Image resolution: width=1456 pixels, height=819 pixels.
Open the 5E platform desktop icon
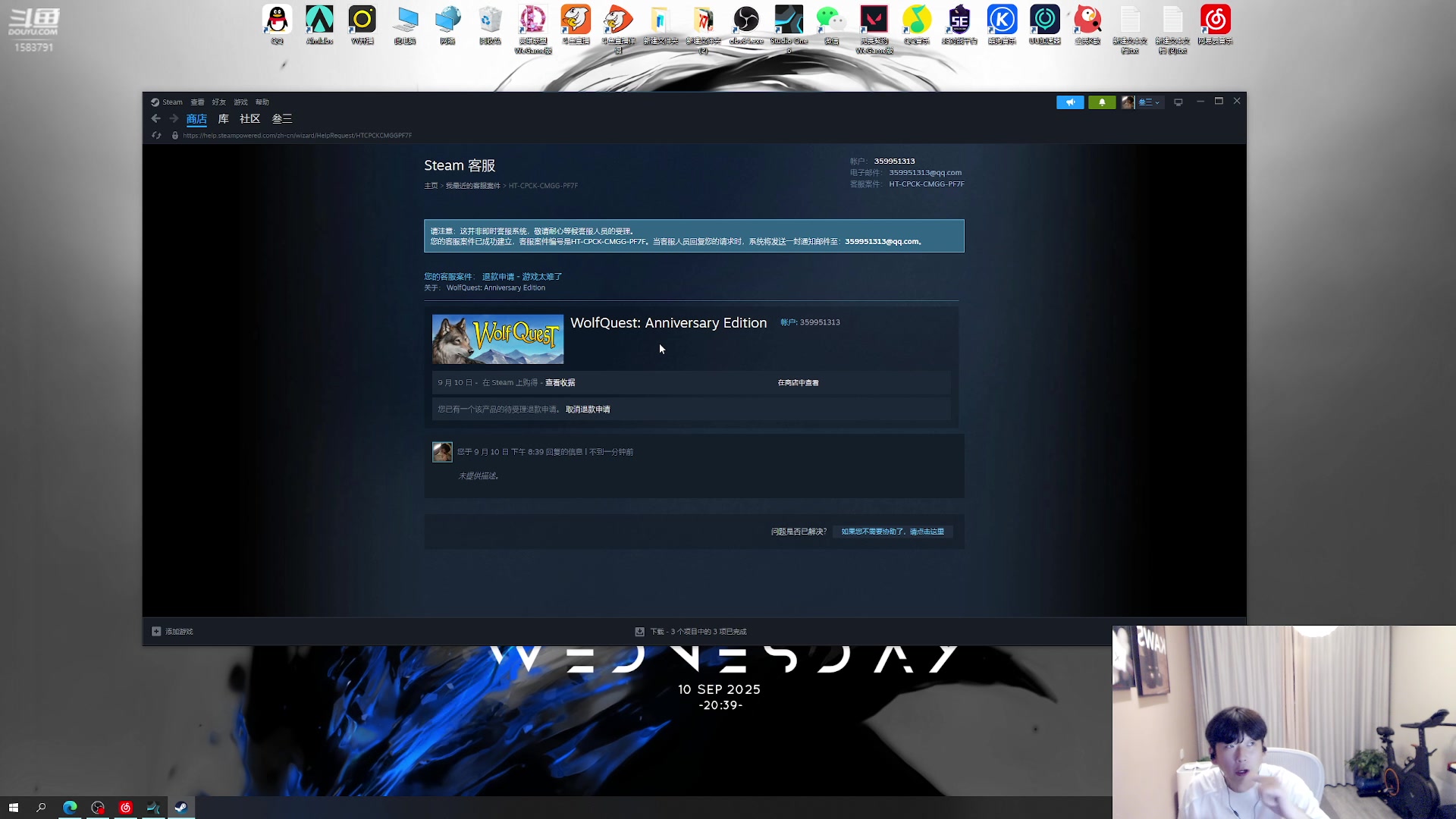(x=959, y=24)
